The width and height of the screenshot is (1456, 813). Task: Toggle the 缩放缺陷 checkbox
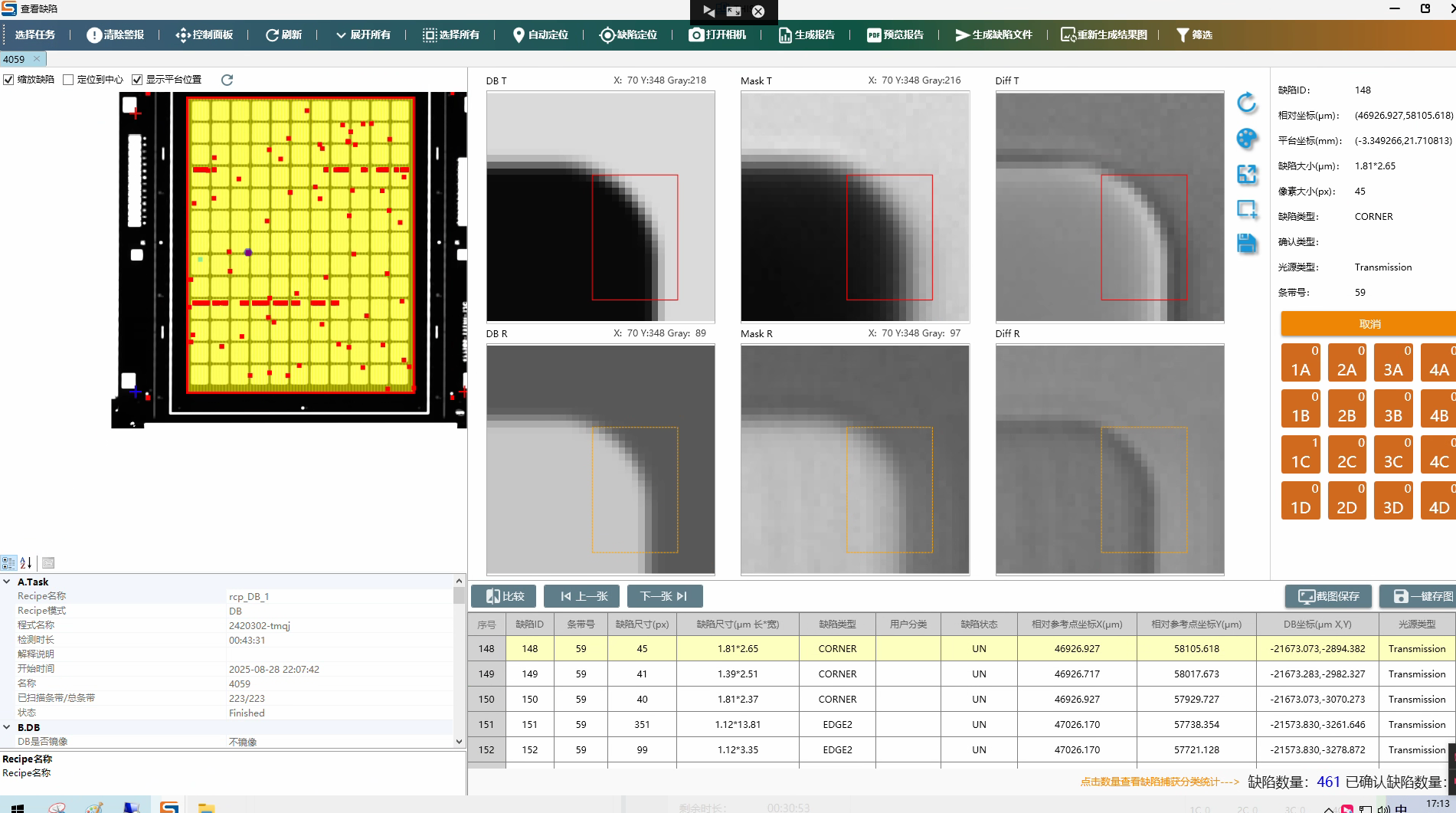pyautogui.click(x=8, y=80)
